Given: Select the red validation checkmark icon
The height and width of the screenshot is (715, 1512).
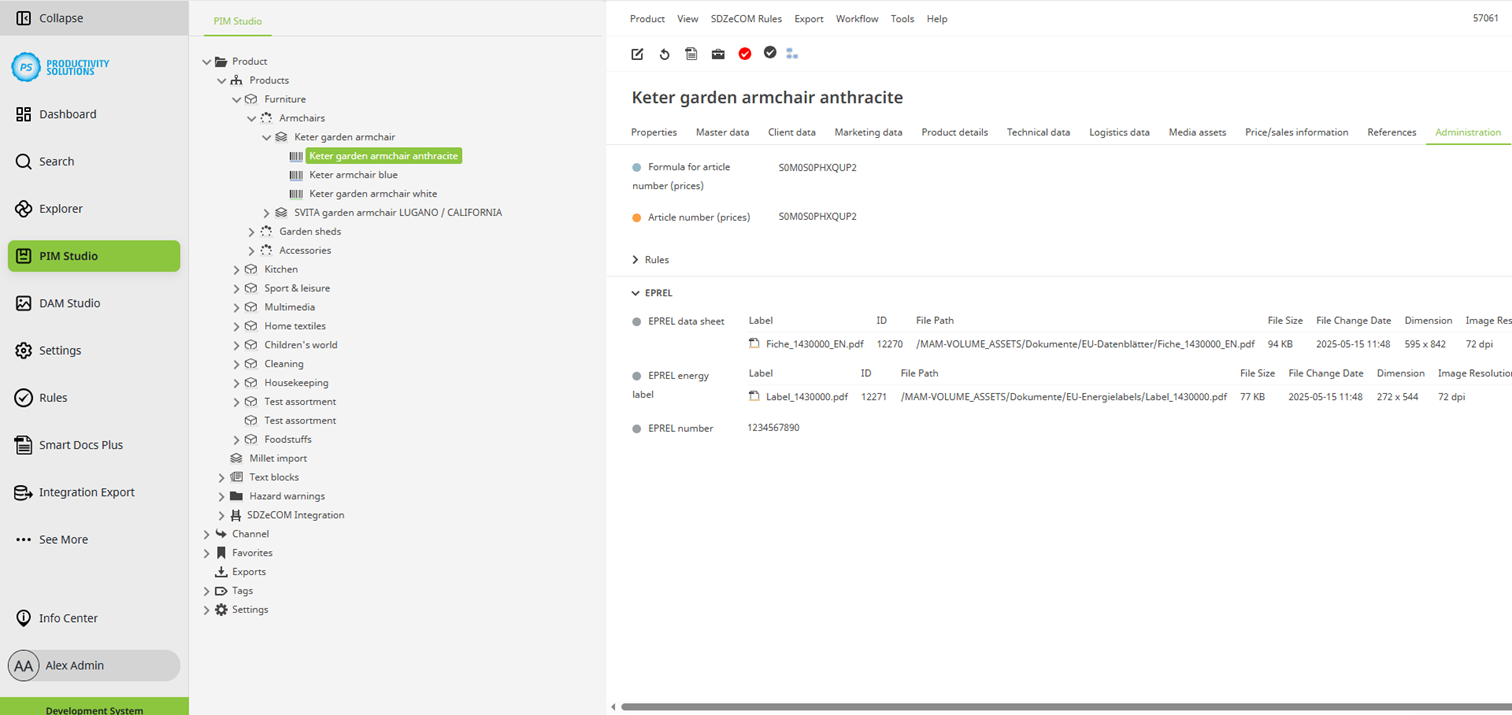Looking at the screenshot, I should click(x=745, y=53).
